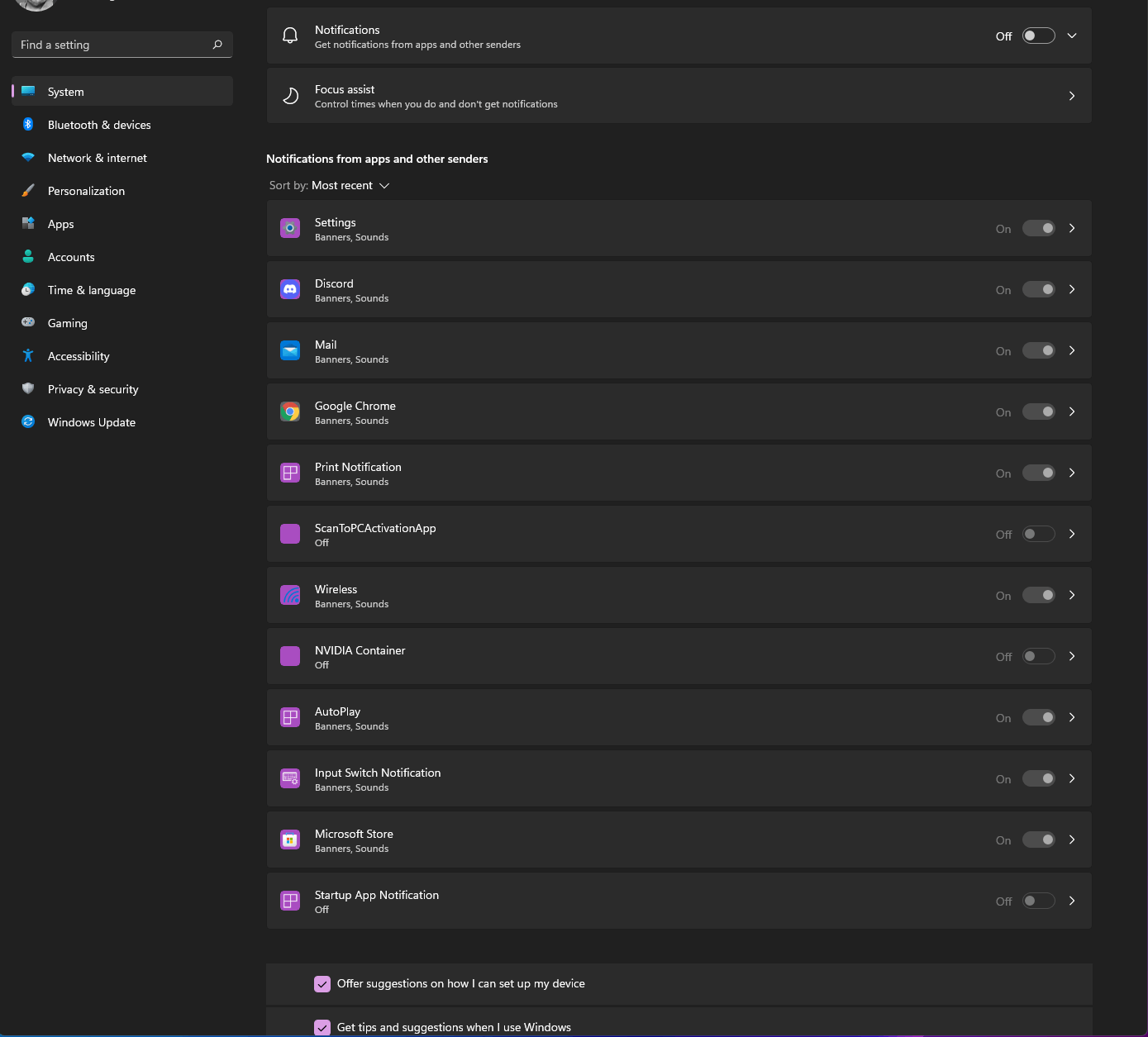This screenshot has width=1148, height=1037.
Task: Enable Startup App Notification switch
Action: pos(1039,901)
